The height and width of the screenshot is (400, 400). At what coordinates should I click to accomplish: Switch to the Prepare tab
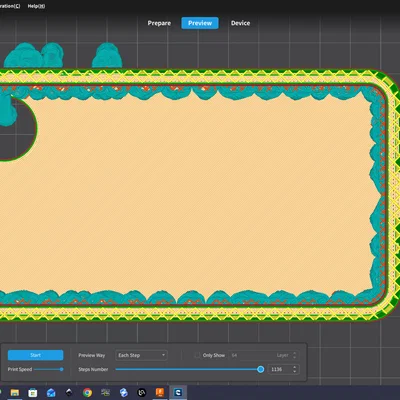[159, 23]
